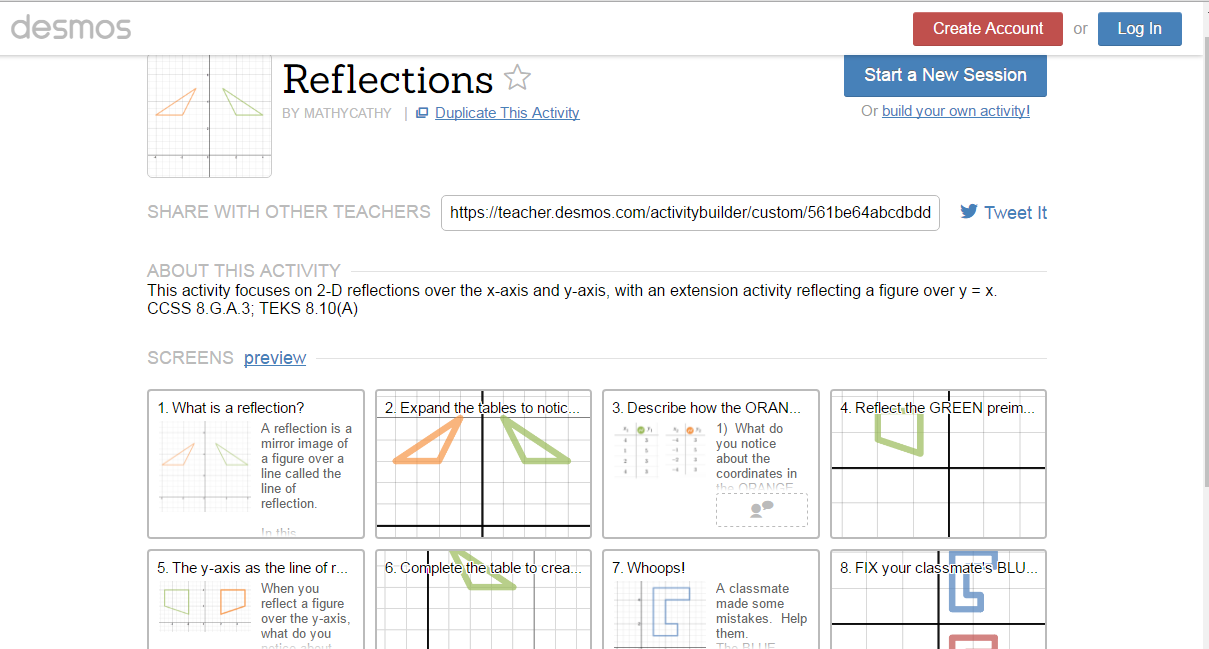This screenshot has width=1209, height=649.
Task: Start a New Session for the activity
Action: [944, 75]
